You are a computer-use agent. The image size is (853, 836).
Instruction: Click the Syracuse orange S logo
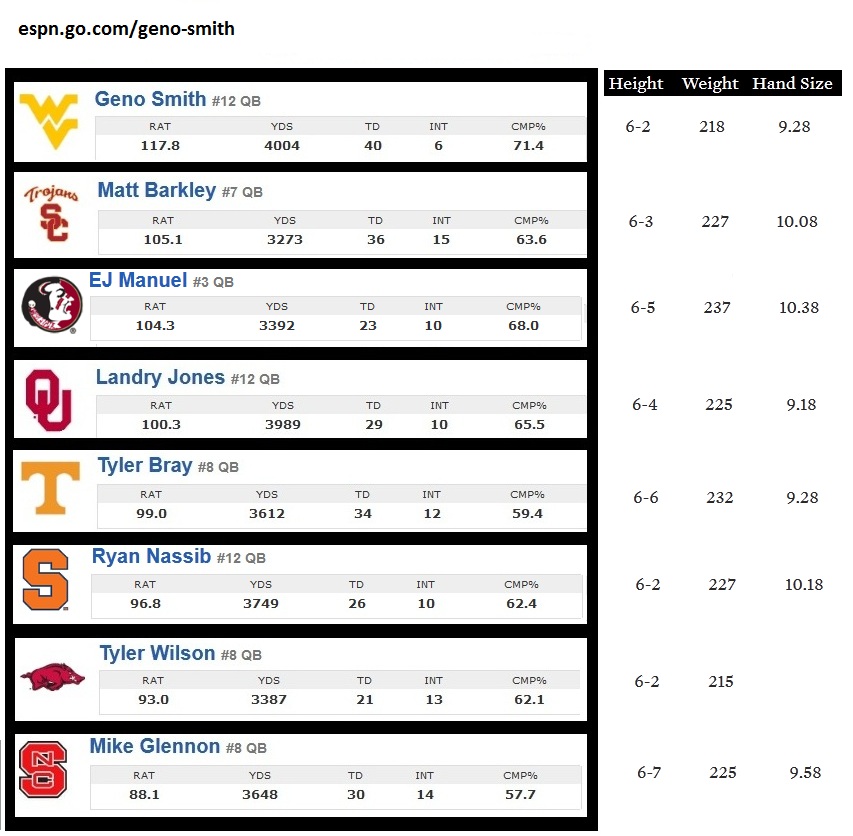tap(46, 579)
